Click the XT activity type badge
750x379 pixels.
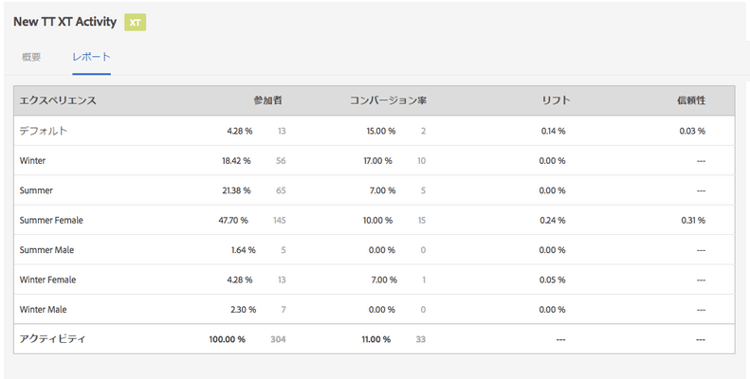point(135,22)
